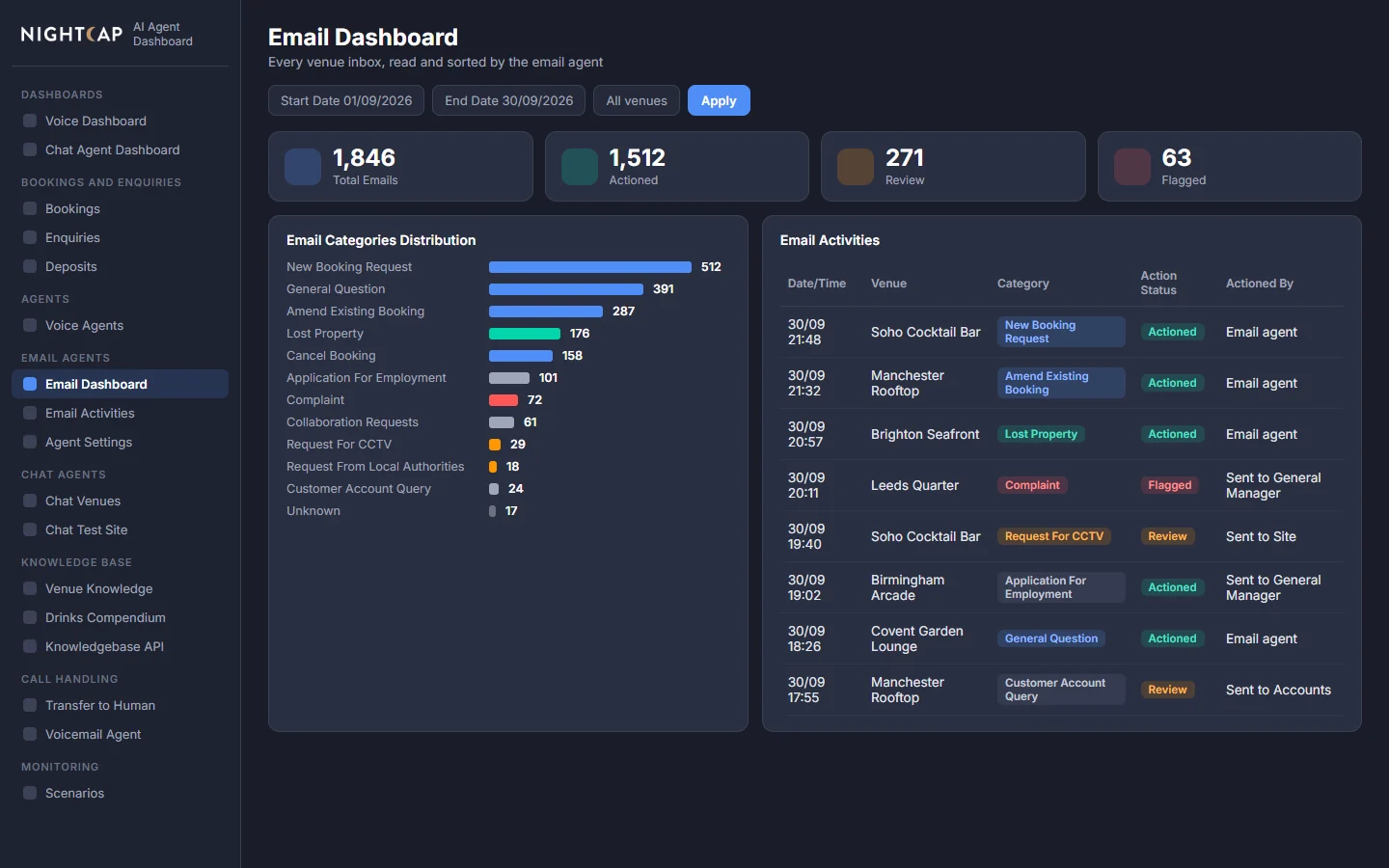The width and height of the screenshot is (1389, 868).
Task: Click the Flagged card icon
Action: [x=1132, y=167]
